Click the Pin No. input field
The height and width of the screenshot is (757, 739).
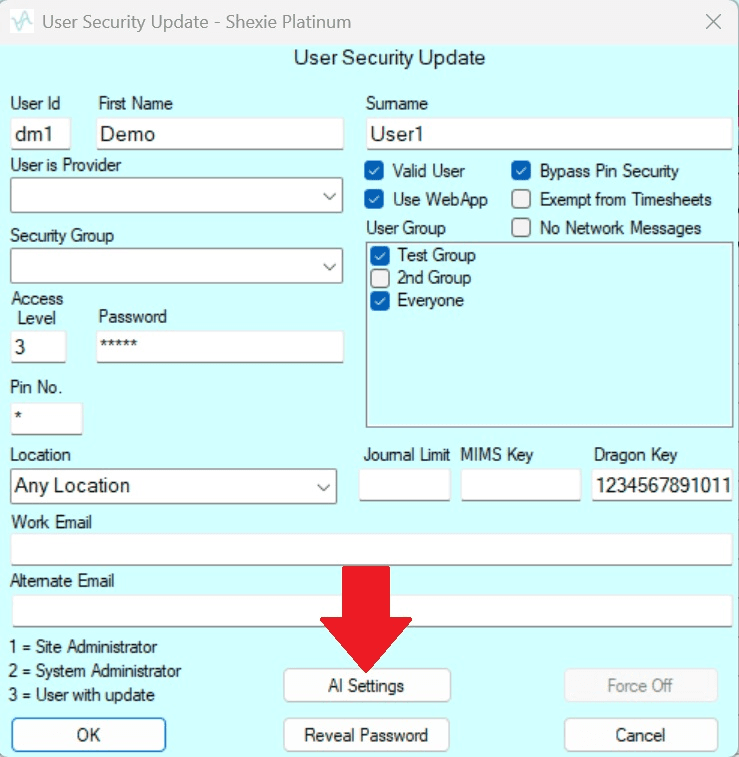[x=46, y=419]
